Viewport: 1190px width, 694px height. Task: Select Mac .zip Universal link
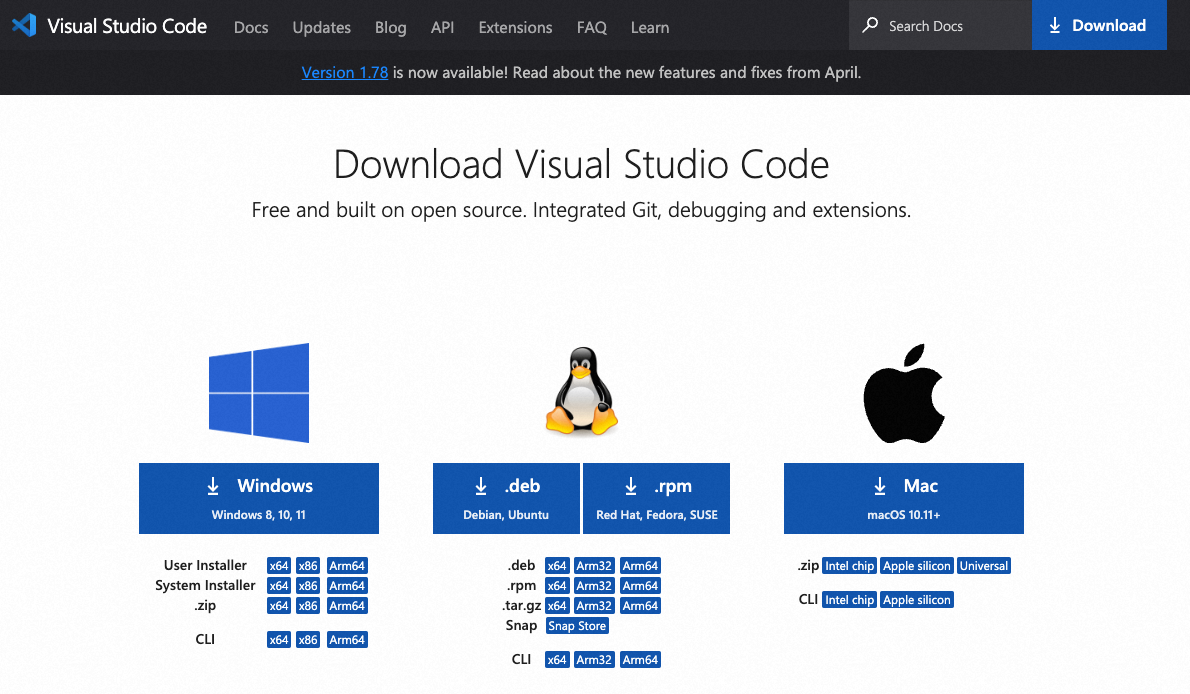coord(984,566)
